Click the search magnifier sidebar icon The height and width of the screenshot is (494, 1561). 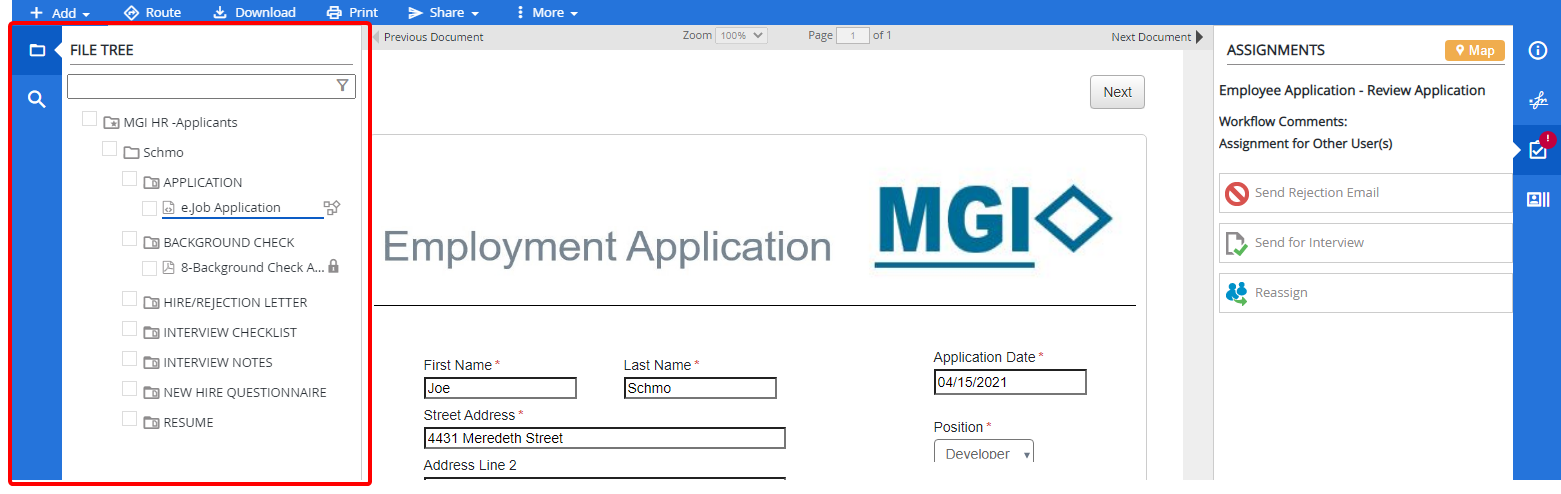tap(37, 99)
